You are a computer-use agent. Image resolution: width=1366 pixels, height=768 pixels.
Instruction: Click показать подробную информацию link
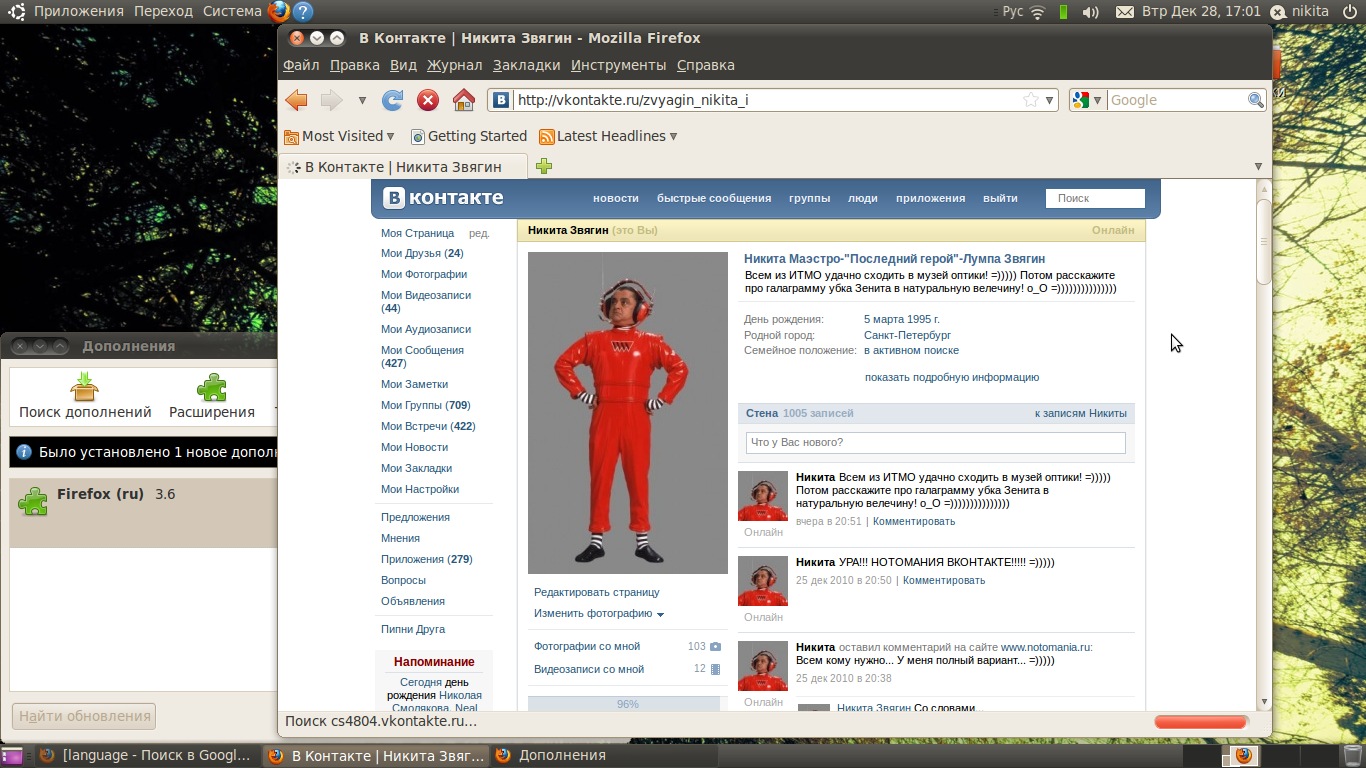pyautogui.click(x=951, y=378)
